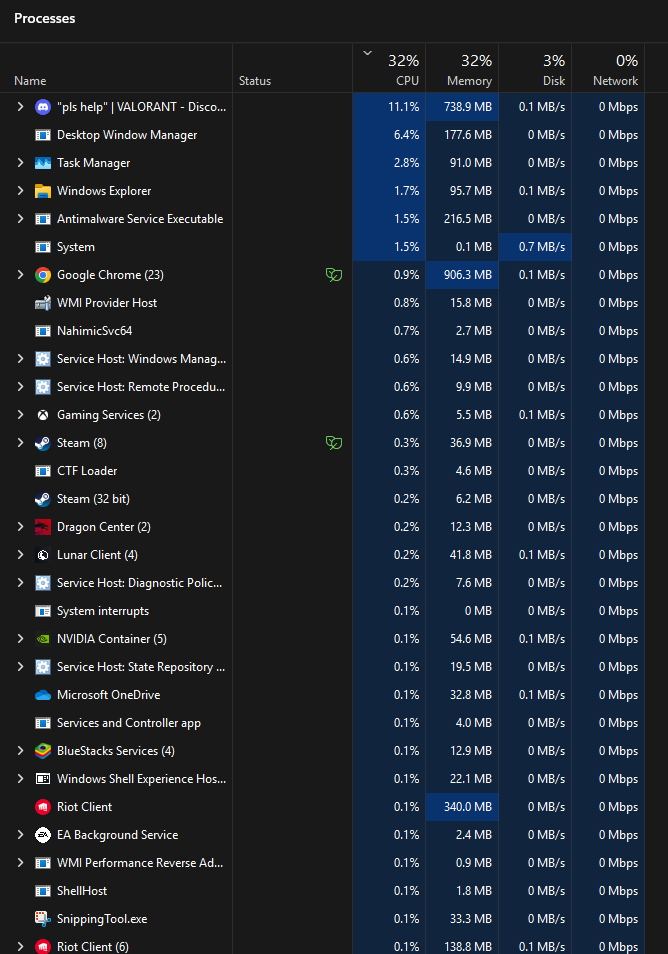
Task: Click the Windows Explorer folder icon
Action: [x=43, y=191]
